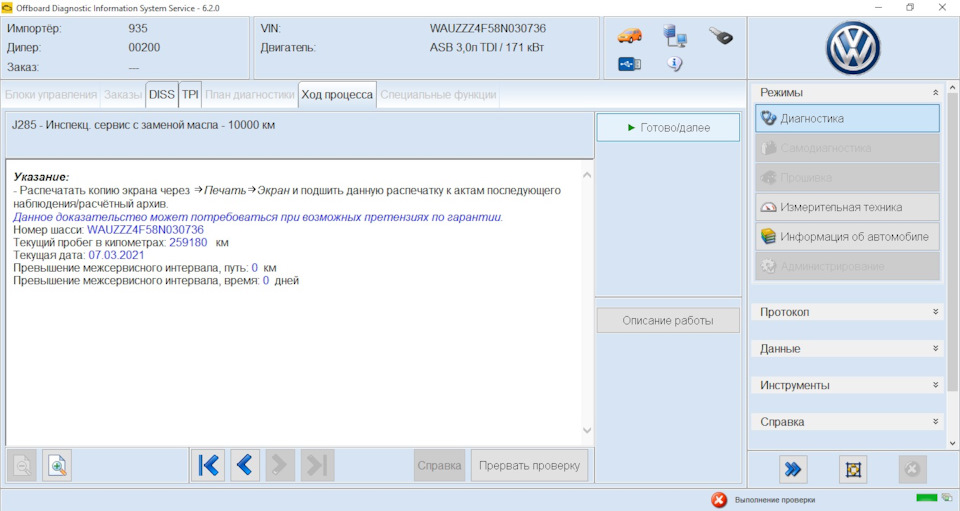Screen dimensions: 960x511
Task: Jump to first step arrow button
Action: click(208, 466)
